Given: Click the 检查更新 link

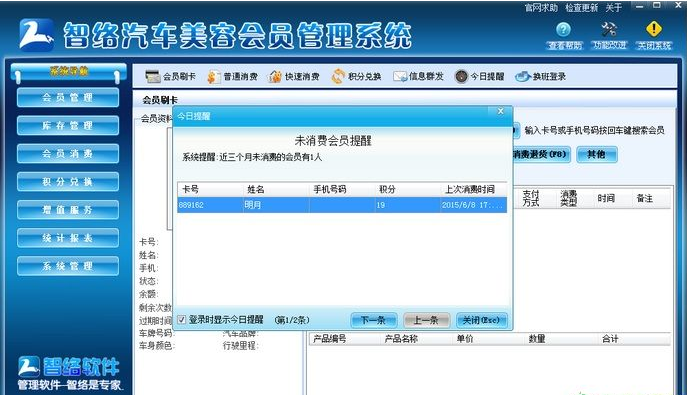Looking at the screenshot, I should coord(581,7).
